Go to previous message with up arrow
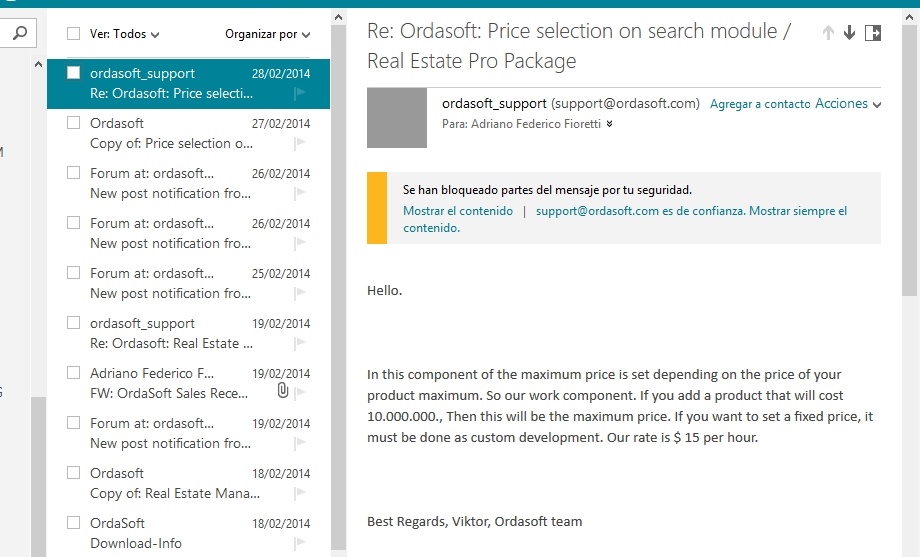This screenshot has width=920, height=557. 828,33
